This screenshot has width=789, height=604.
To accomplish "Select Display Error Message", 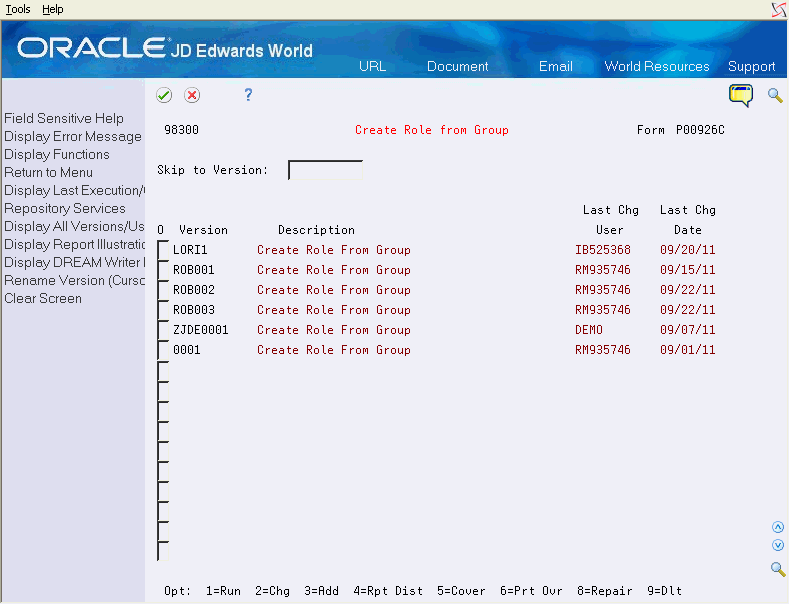I will (x=73, y=136).
